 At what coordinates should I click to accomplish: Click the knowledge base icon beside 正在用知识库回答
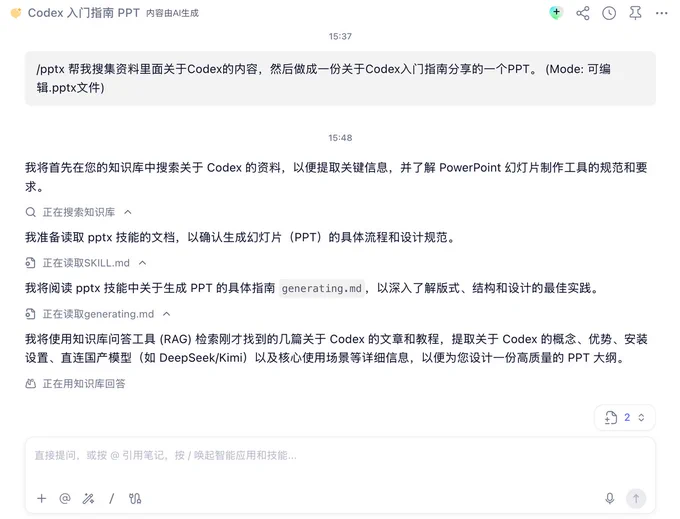30,384
